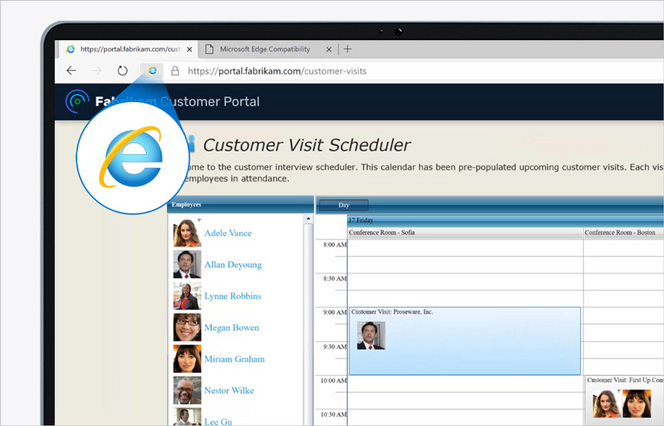Open a new tab with the plus icon
The height and width of the screenshot is (426, 664).
pos(348,49)
